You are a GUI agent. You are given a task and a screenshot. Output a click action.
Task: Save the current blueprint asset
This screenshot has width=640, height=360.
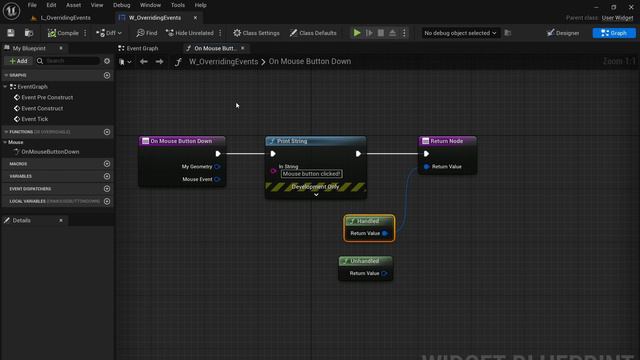point(11,33)
